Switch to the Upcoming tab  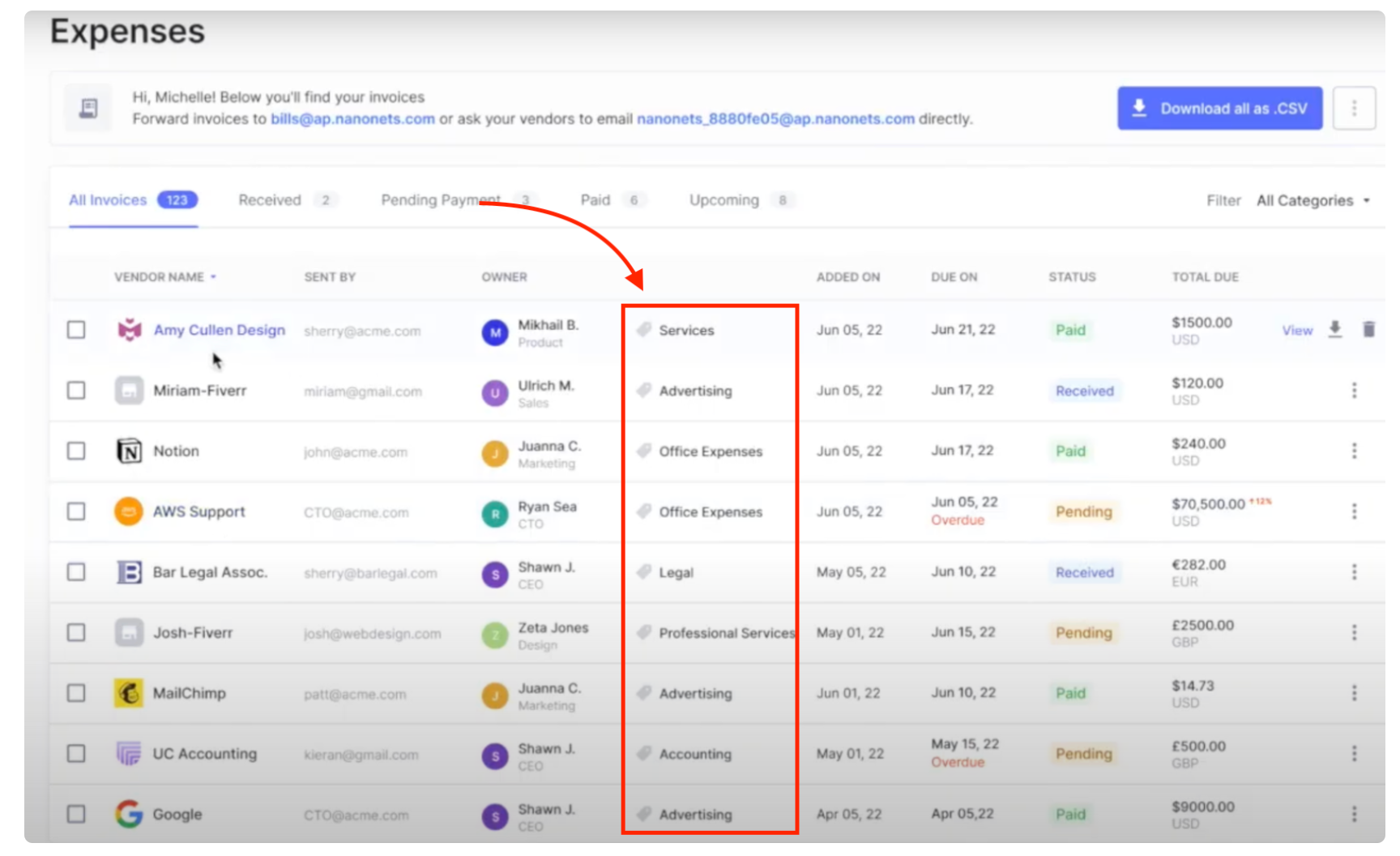click(x=723, y=200)
